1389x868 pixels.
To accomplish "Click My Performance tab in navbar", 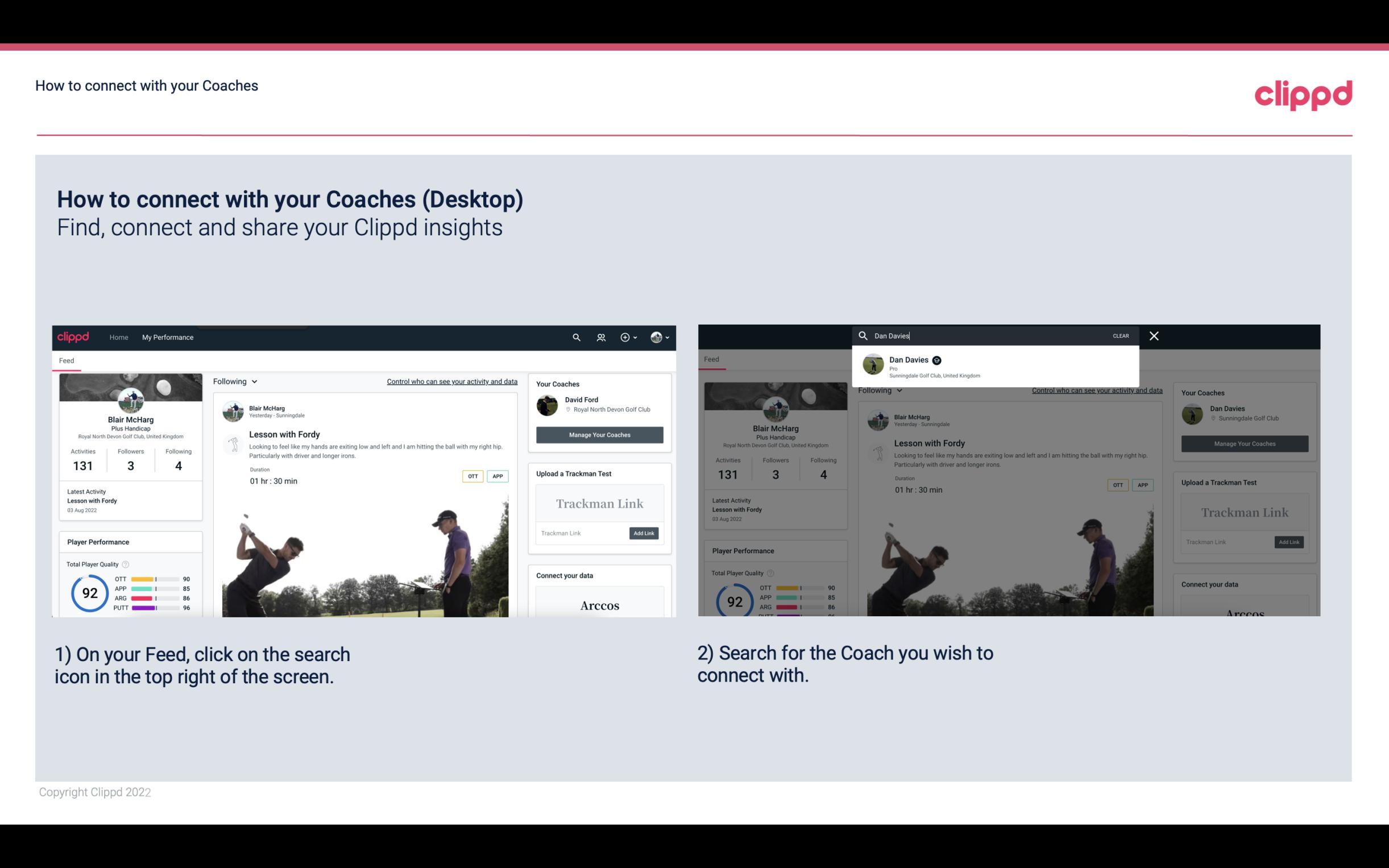I will (168, 337).
